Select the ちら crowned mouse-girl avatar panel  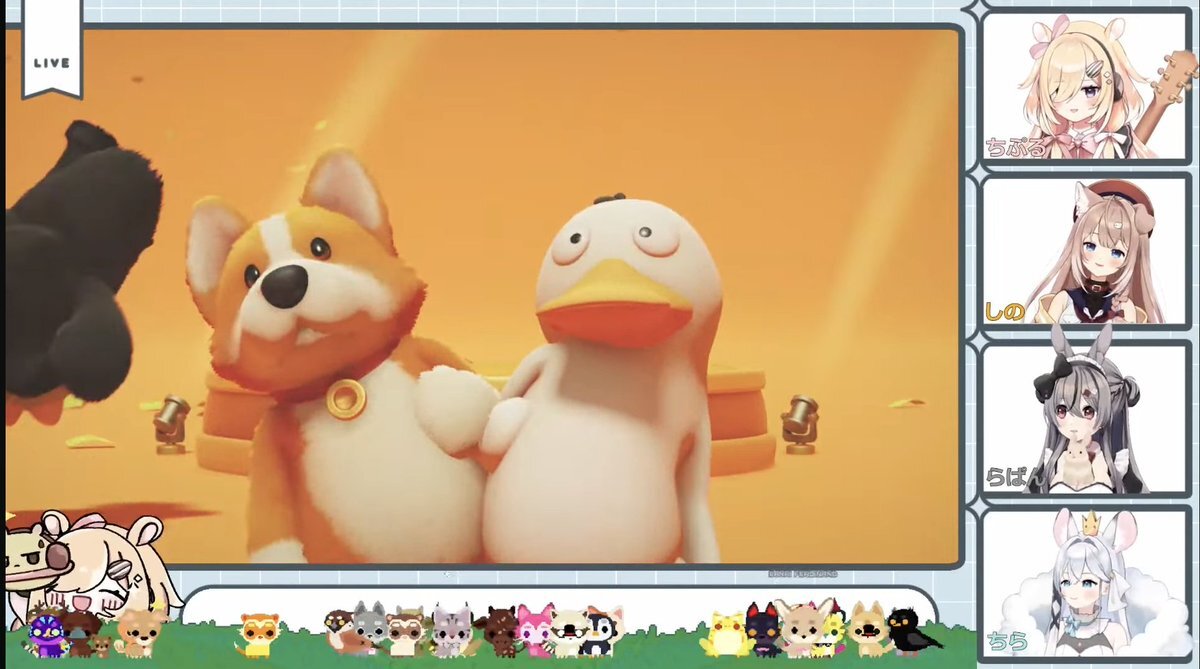click(x=1086, y=584)
